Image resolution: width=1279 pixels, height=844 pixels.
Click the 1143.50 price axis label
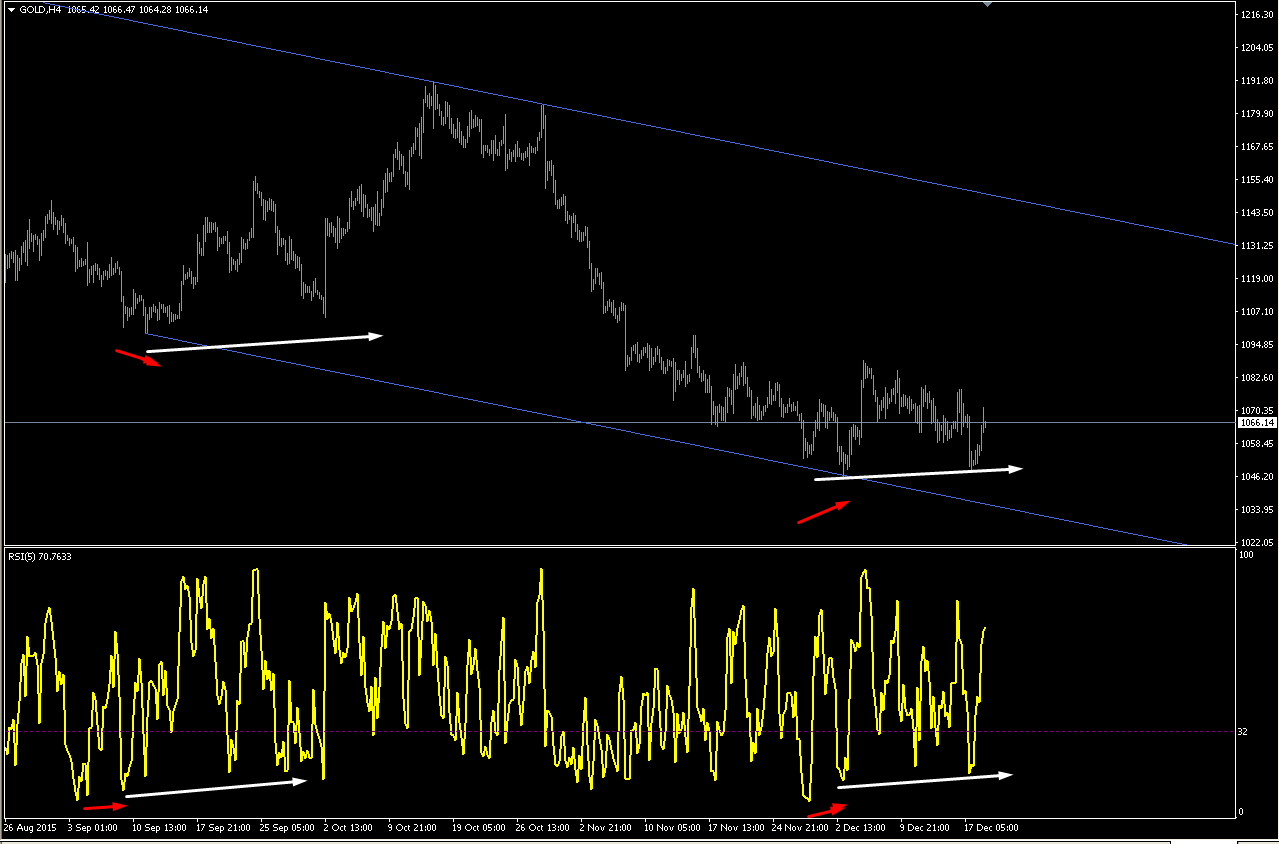tap(1256, 213)
